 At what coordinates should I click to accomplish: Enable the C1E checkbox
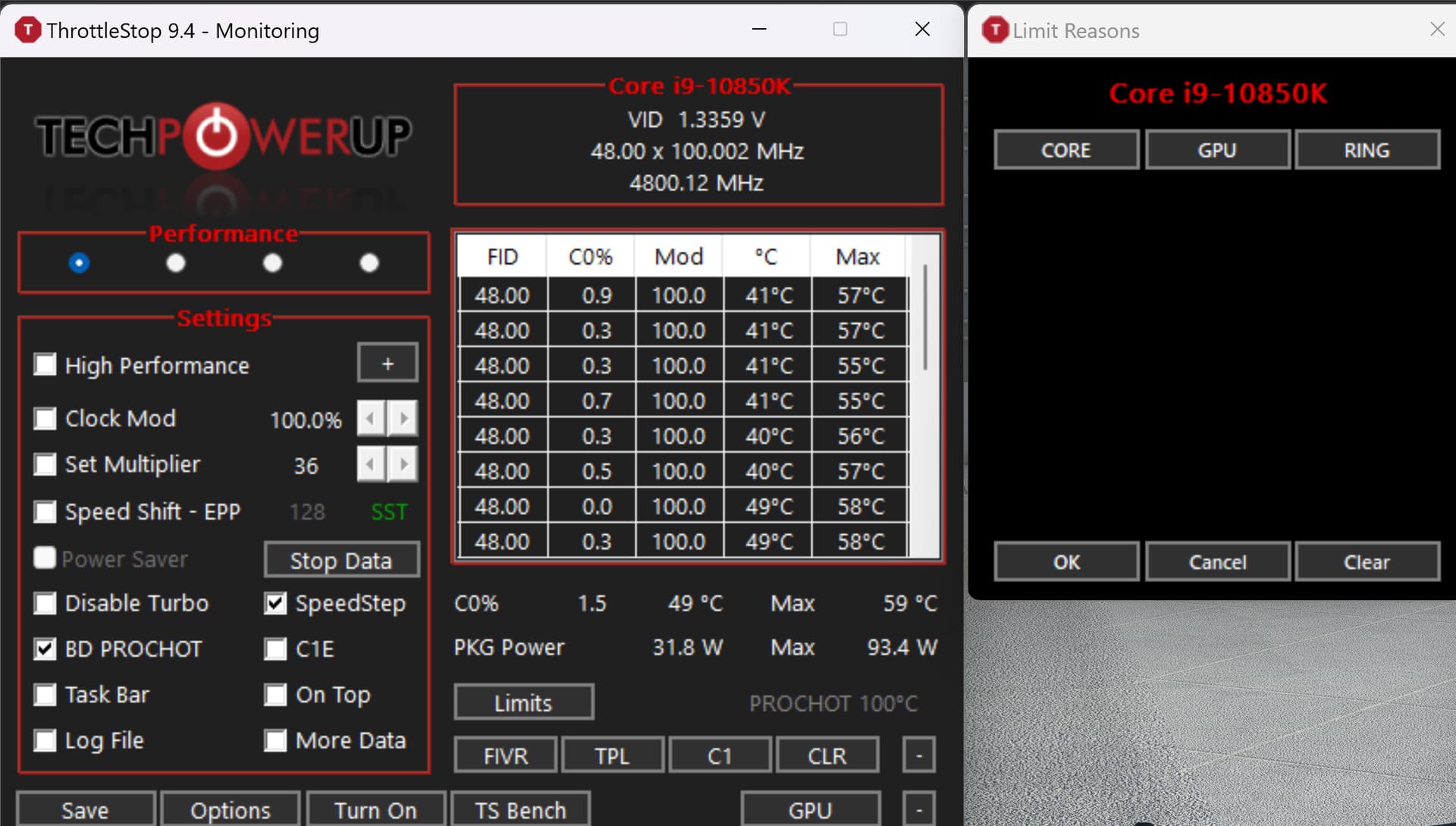[x=275, y=649]
